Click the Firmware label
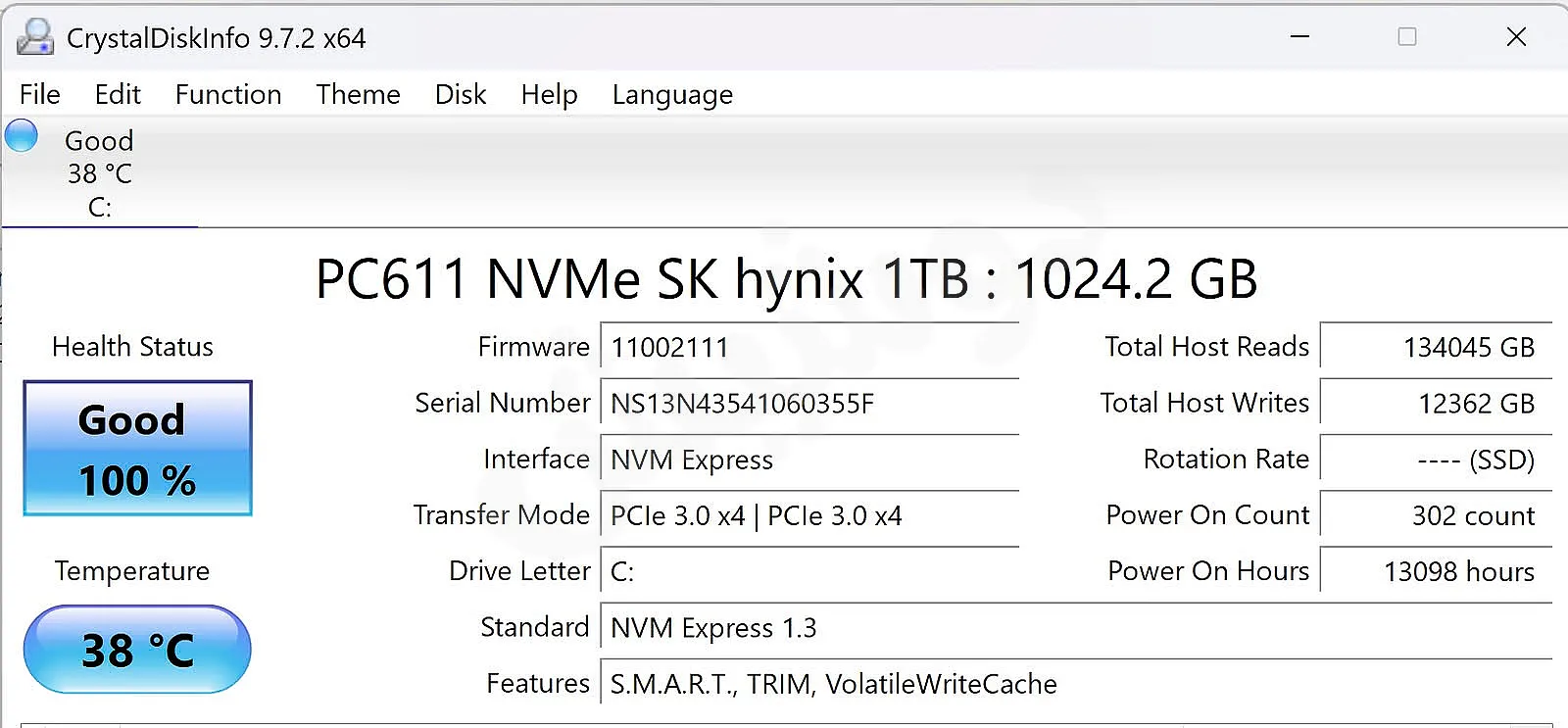This screenshot has width=1568, height=728. click(534, 346)
